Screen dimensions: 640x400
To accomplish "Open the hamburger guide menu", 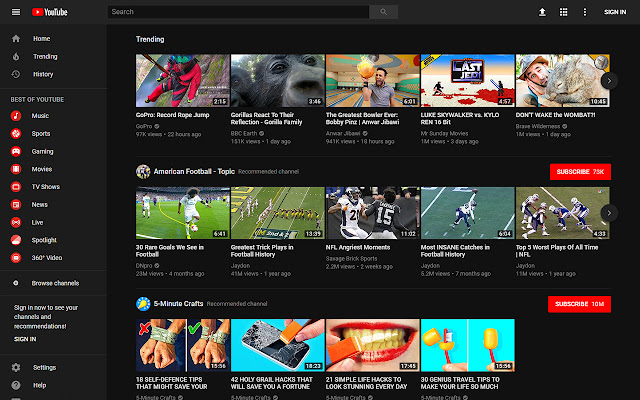I will pos(15,12).
